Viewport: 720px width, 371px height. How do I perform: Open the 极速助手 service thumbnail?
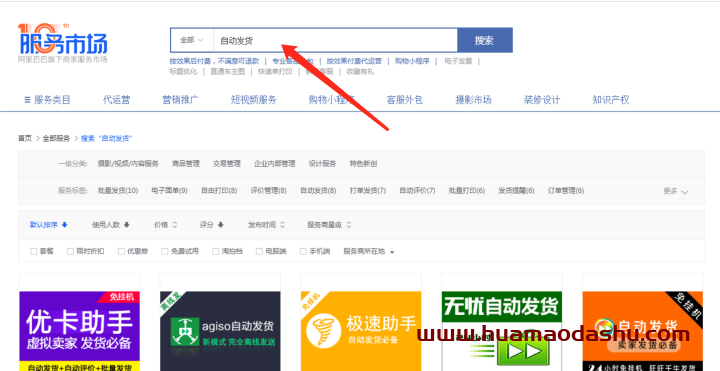click(x=361, y=331)
